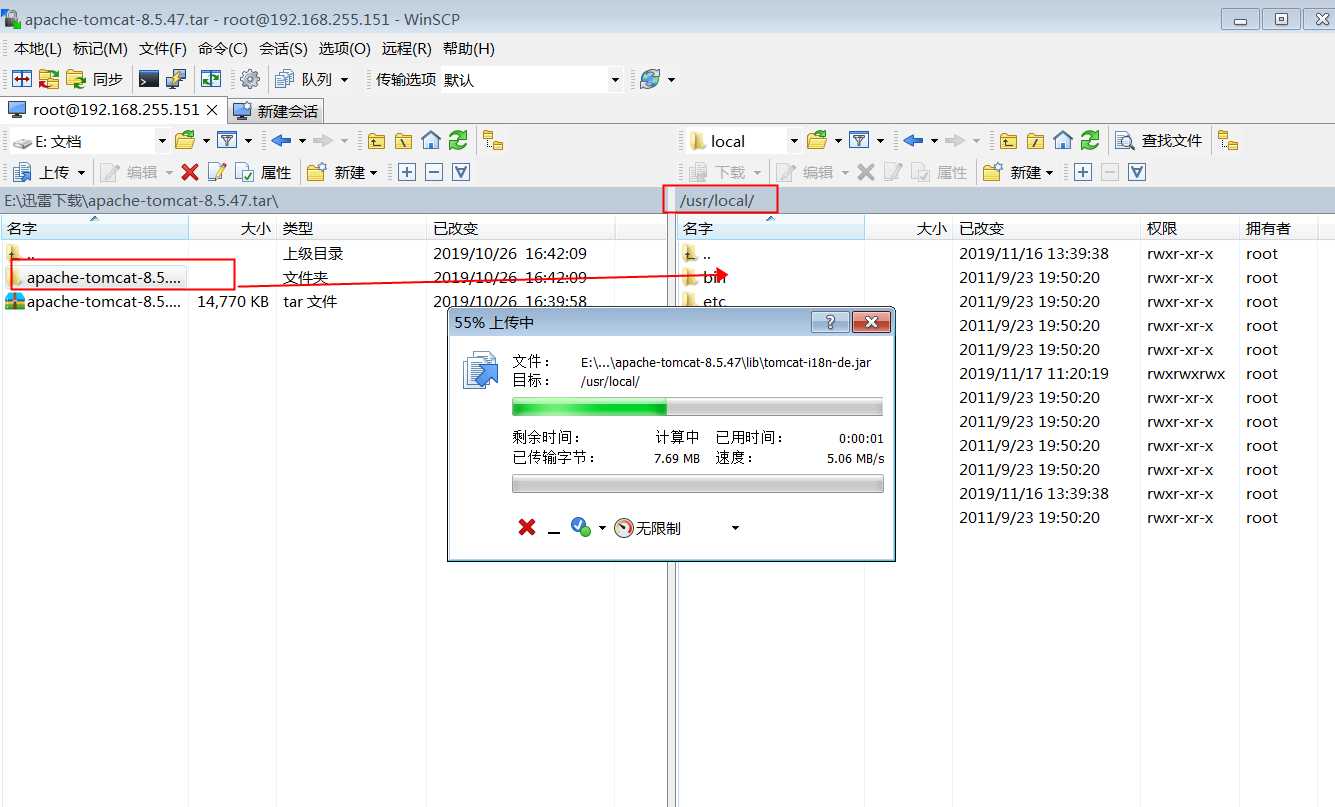Go back in remote panel history
This screenshot has height=807, width=1335.
pyautogui.click(x=913, y=141)
